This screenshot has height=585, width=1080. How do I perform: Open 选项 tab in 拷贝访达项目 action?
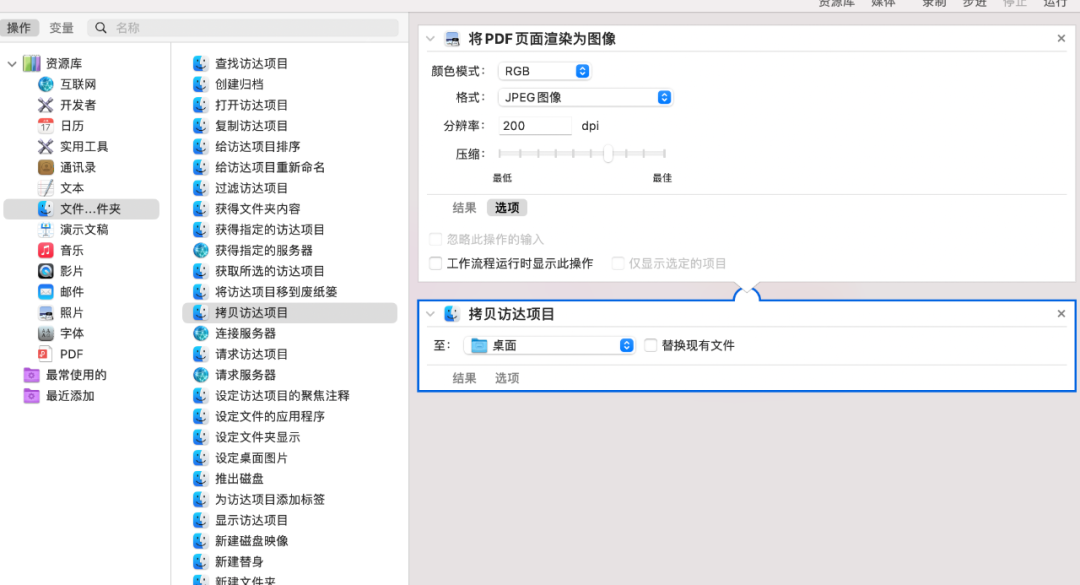(507, 378)
